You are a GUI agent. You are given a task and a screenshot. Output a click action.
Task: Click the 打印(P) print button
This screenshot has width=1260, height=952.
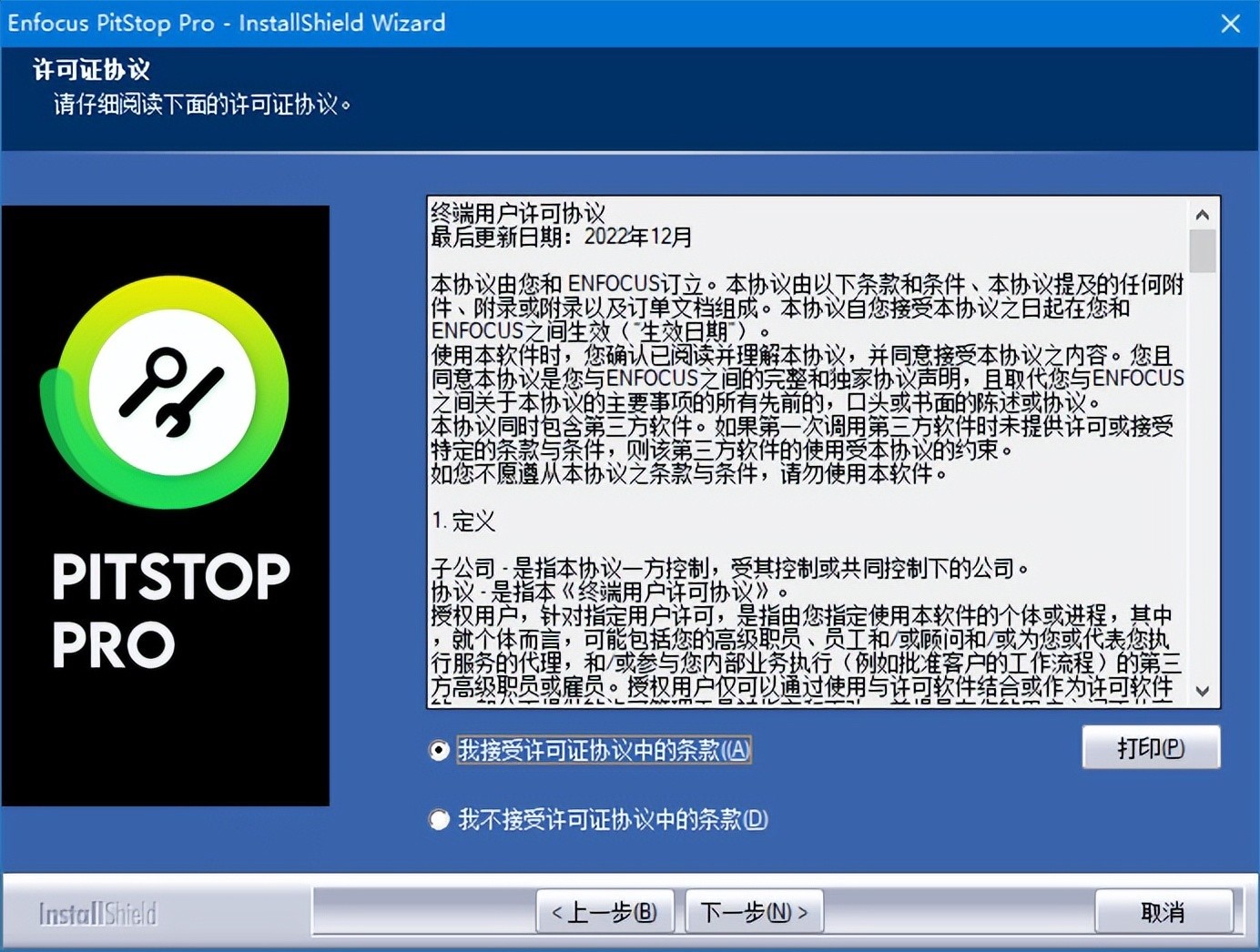[1151, 747]
